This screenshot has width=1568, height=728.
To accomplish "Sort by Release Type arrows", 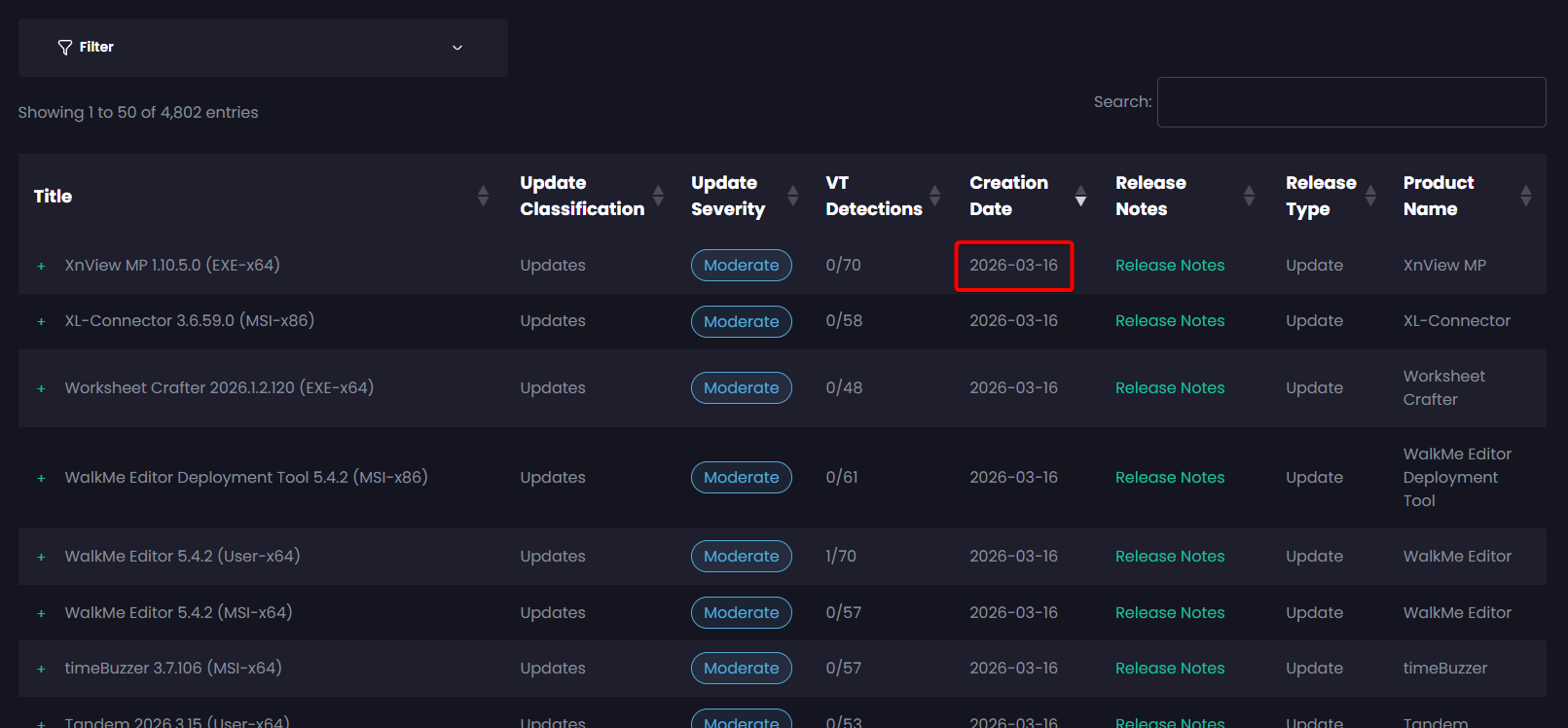I will (1370, 196).
